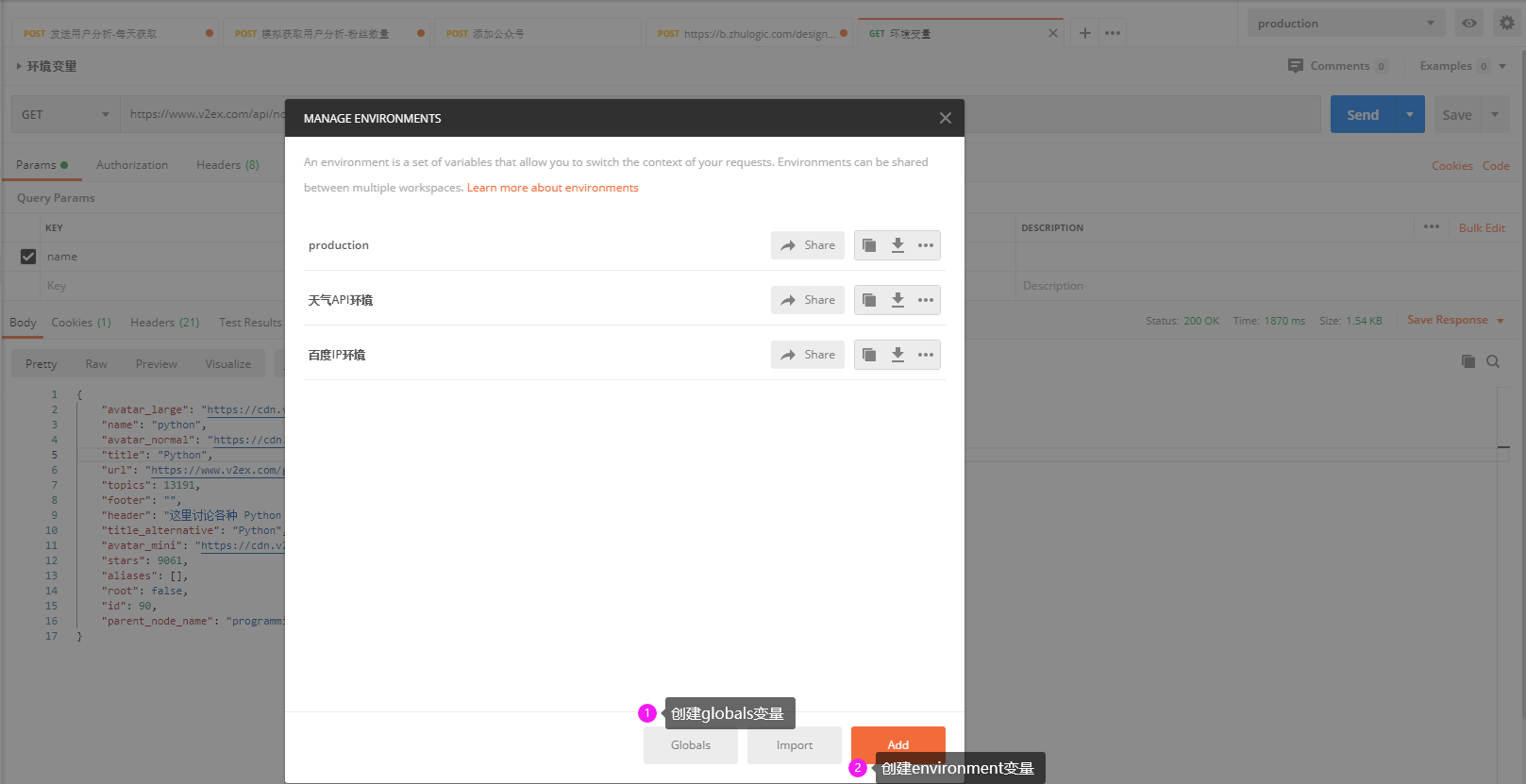Close the Manage Environments dialog
This screenshot has height=784, width=1526.
(945, 118)
